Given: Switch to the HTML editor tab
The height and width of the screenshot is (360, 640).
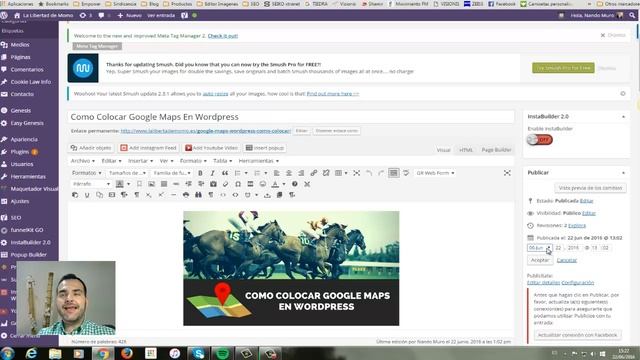Looking at the screenshot, I should pos(466,150).
